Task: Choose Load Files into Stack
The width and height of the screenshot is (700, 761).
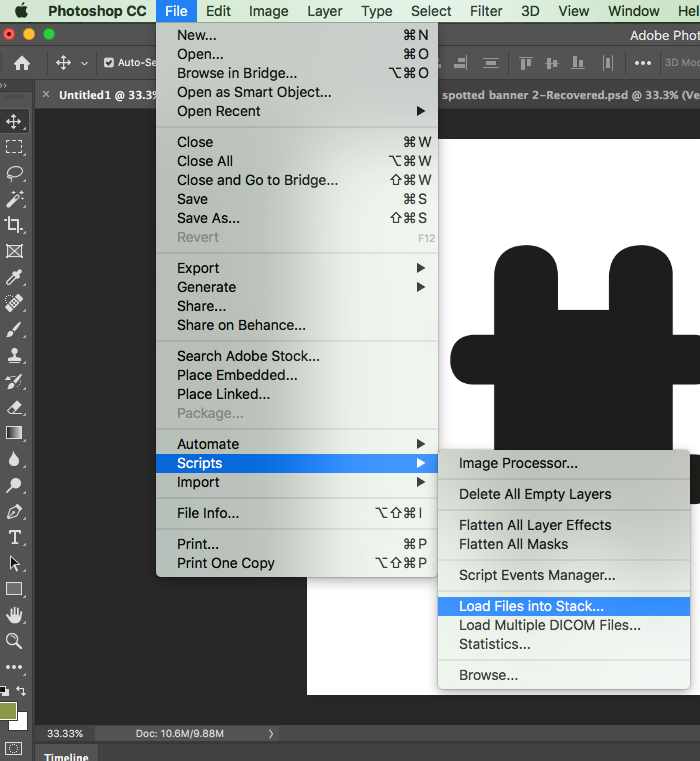Action: [x=564, y=606]
